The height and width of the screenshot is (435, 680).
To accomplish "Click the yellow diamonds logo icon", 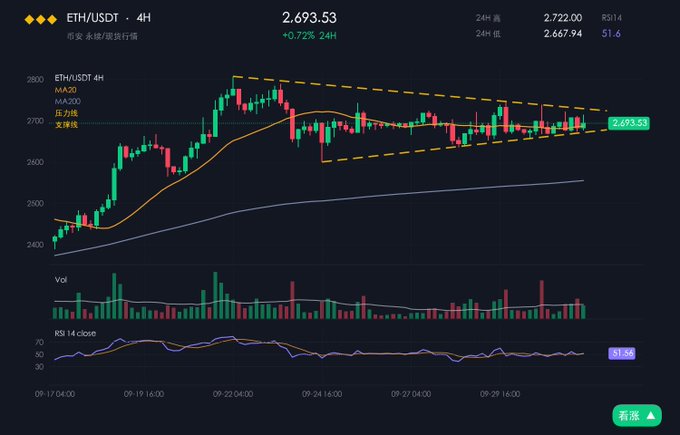I will (40, 20).
